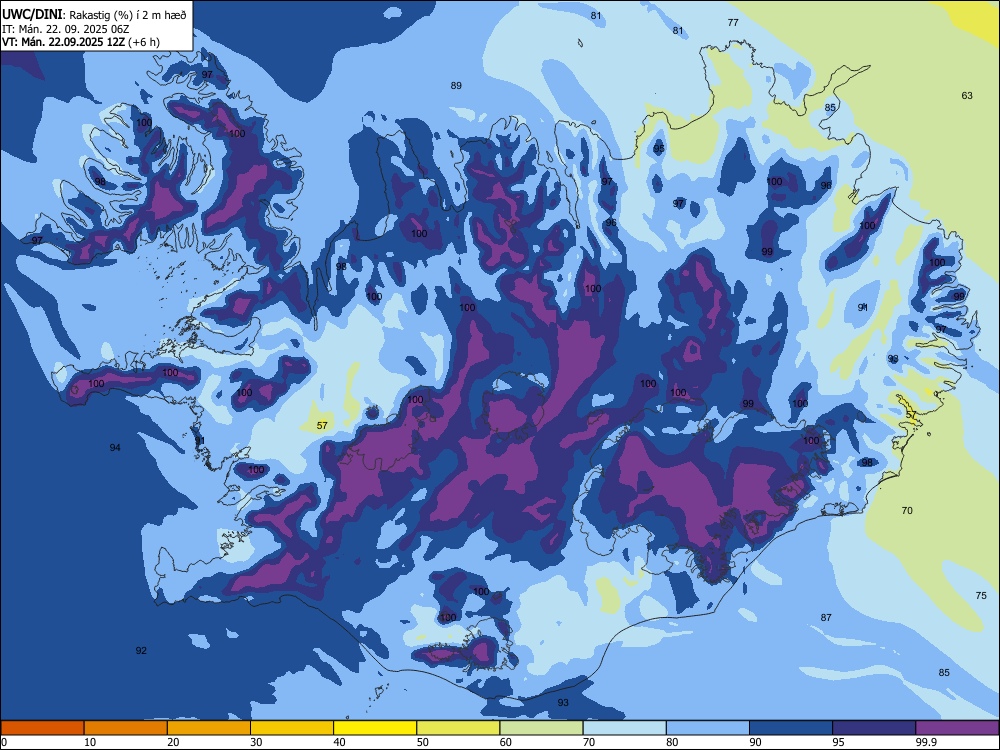Image resolution: width=1000 pixels, height=750 pixels.
Task: Click the legend tick label '30'
Action: click(256, 742)
